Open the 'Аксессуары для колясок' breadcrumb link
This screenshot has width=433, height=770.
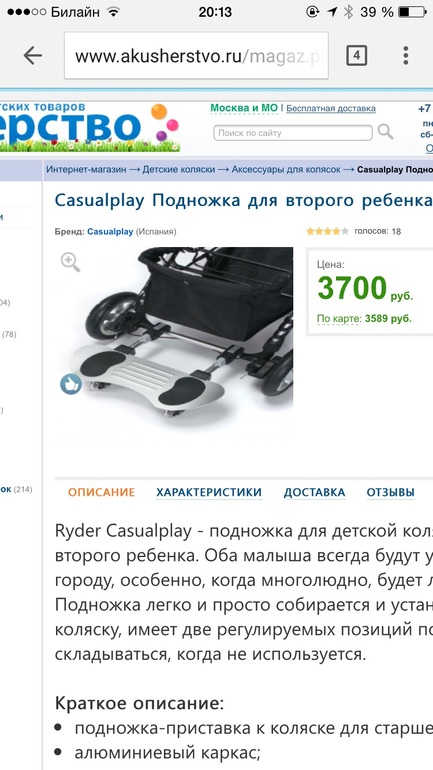286,169
